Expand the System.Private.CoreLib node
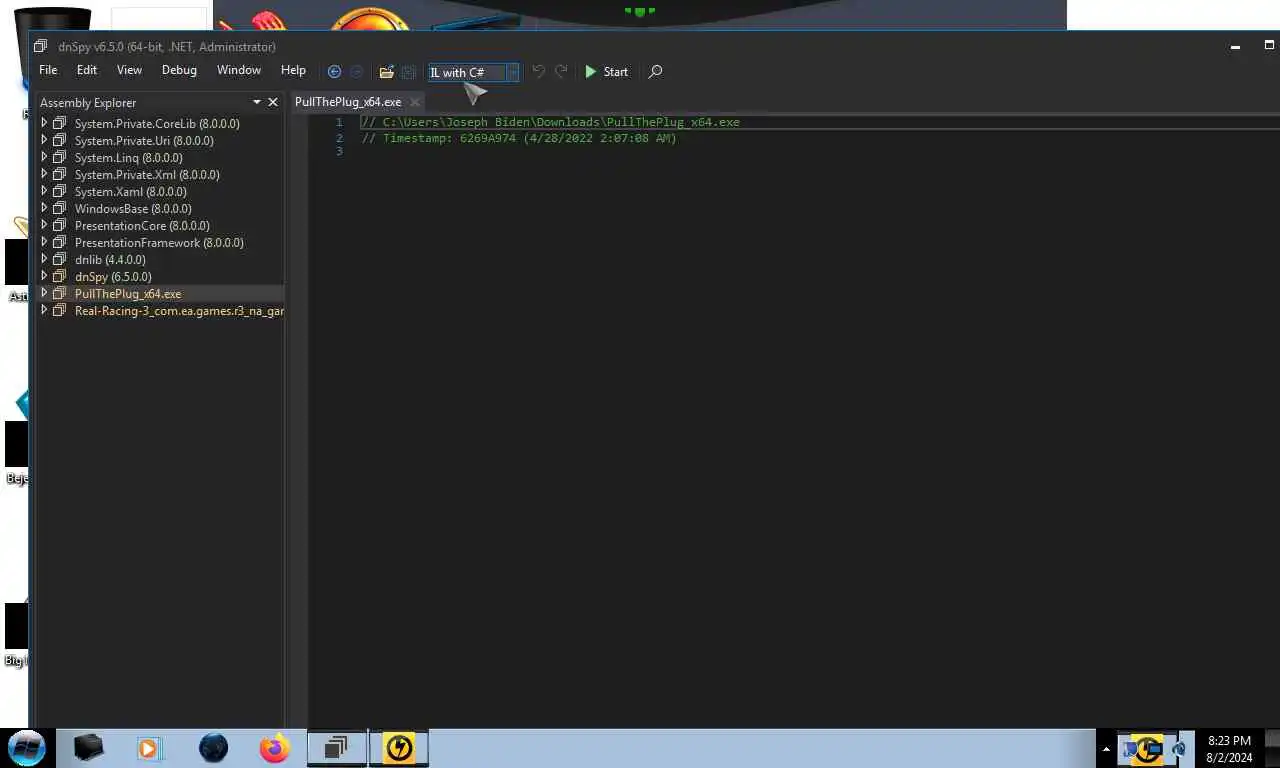 (44, 123)
